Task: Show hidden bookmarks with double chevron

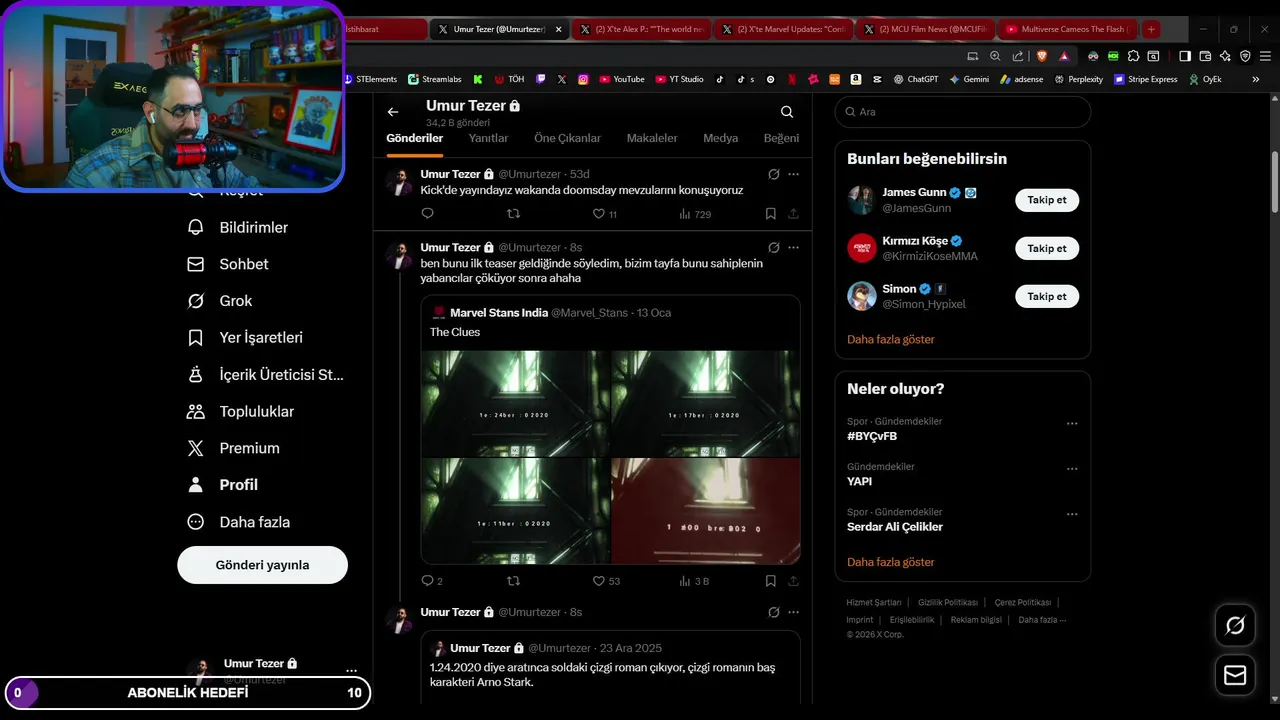Action: click(x=1256, y=79)
